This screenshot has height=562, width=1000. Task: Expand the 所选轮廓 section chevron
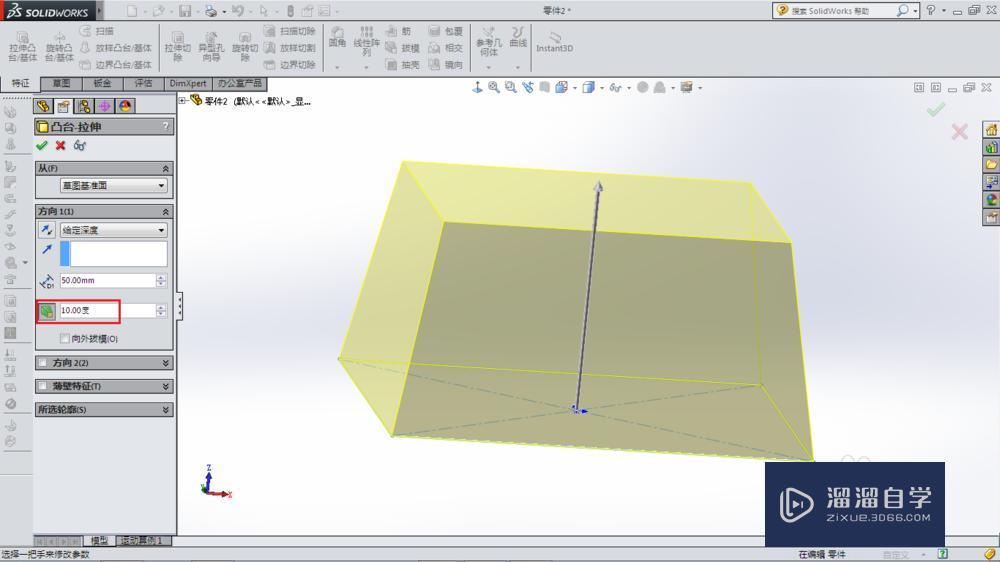[166, 410]
